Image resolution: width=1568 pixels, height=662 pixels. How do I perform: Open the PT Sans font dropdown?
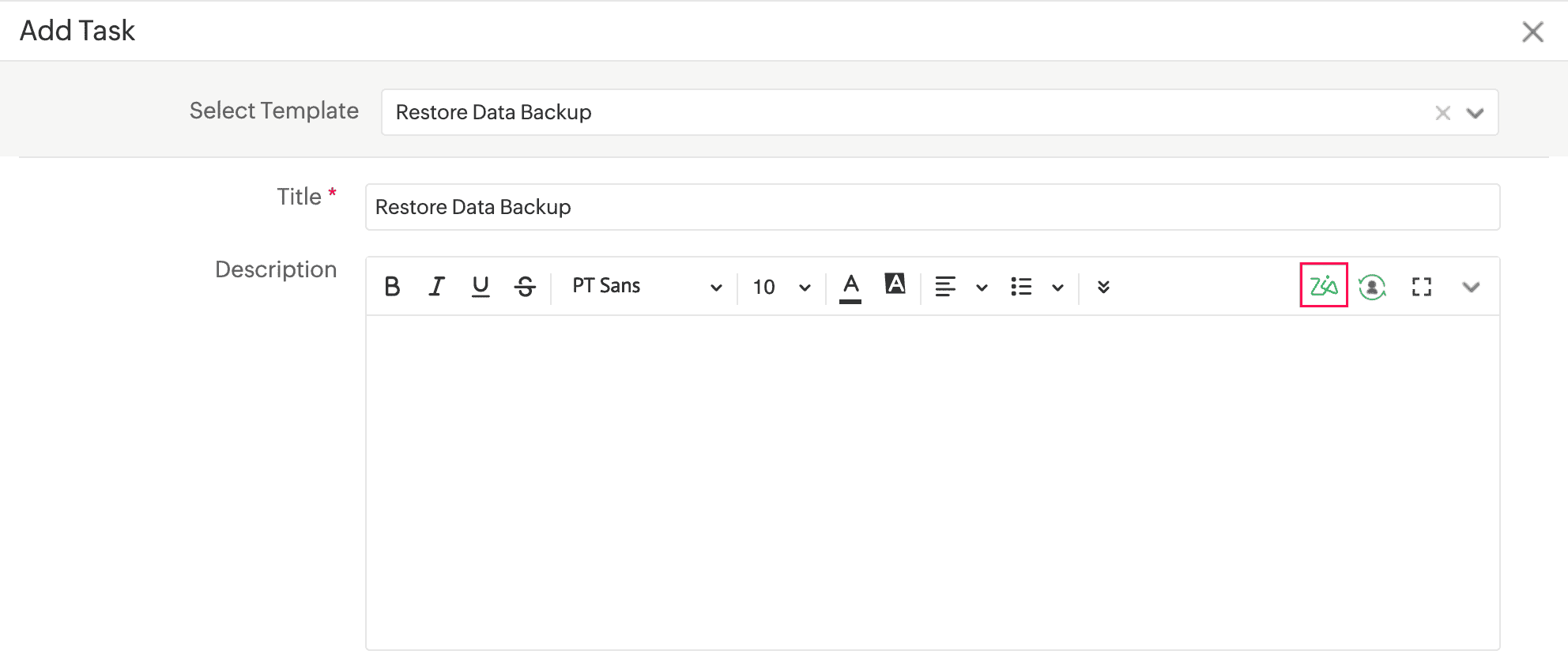646,287
